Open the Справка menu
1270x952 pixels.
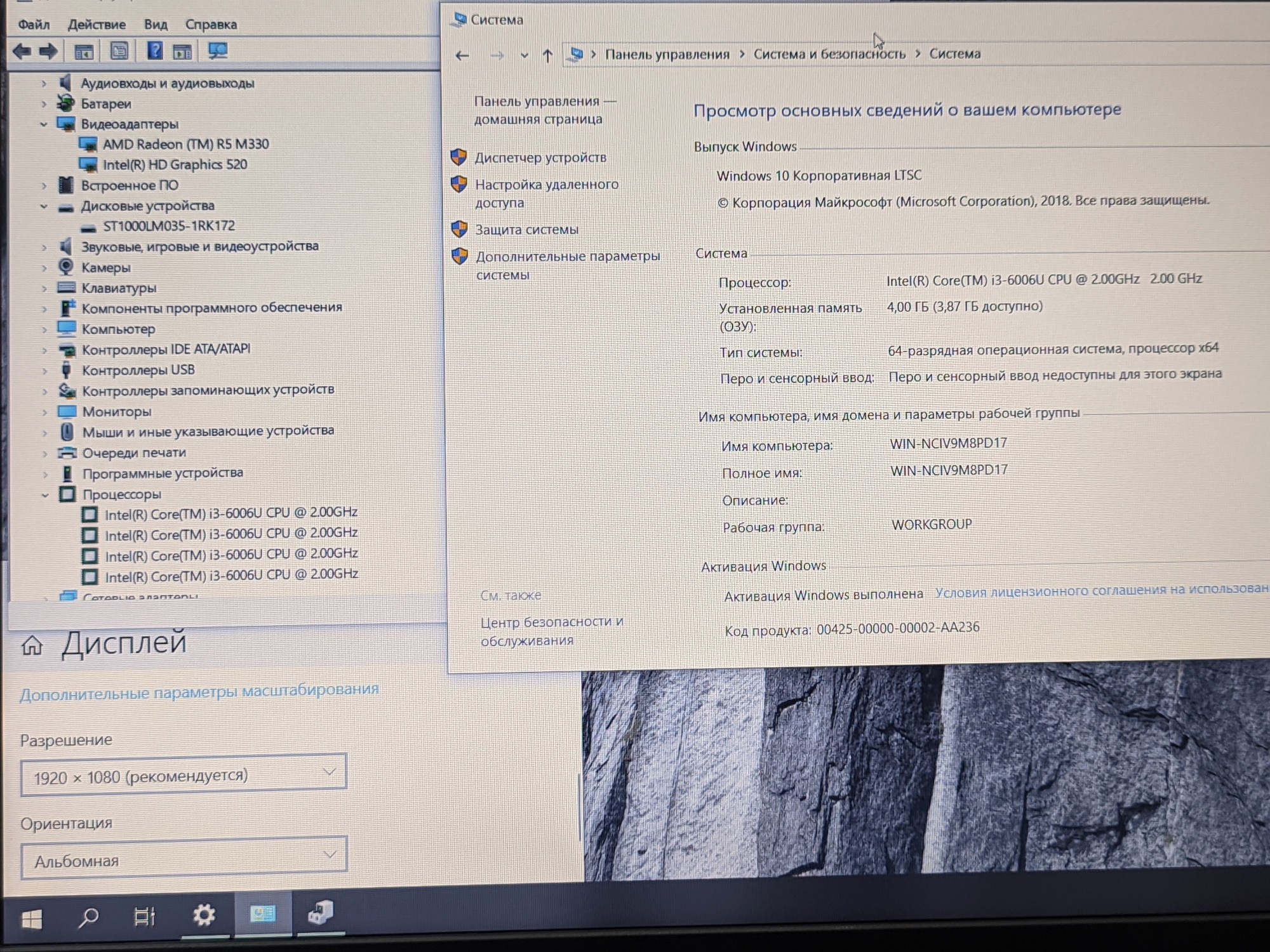(x=211, y=25)
